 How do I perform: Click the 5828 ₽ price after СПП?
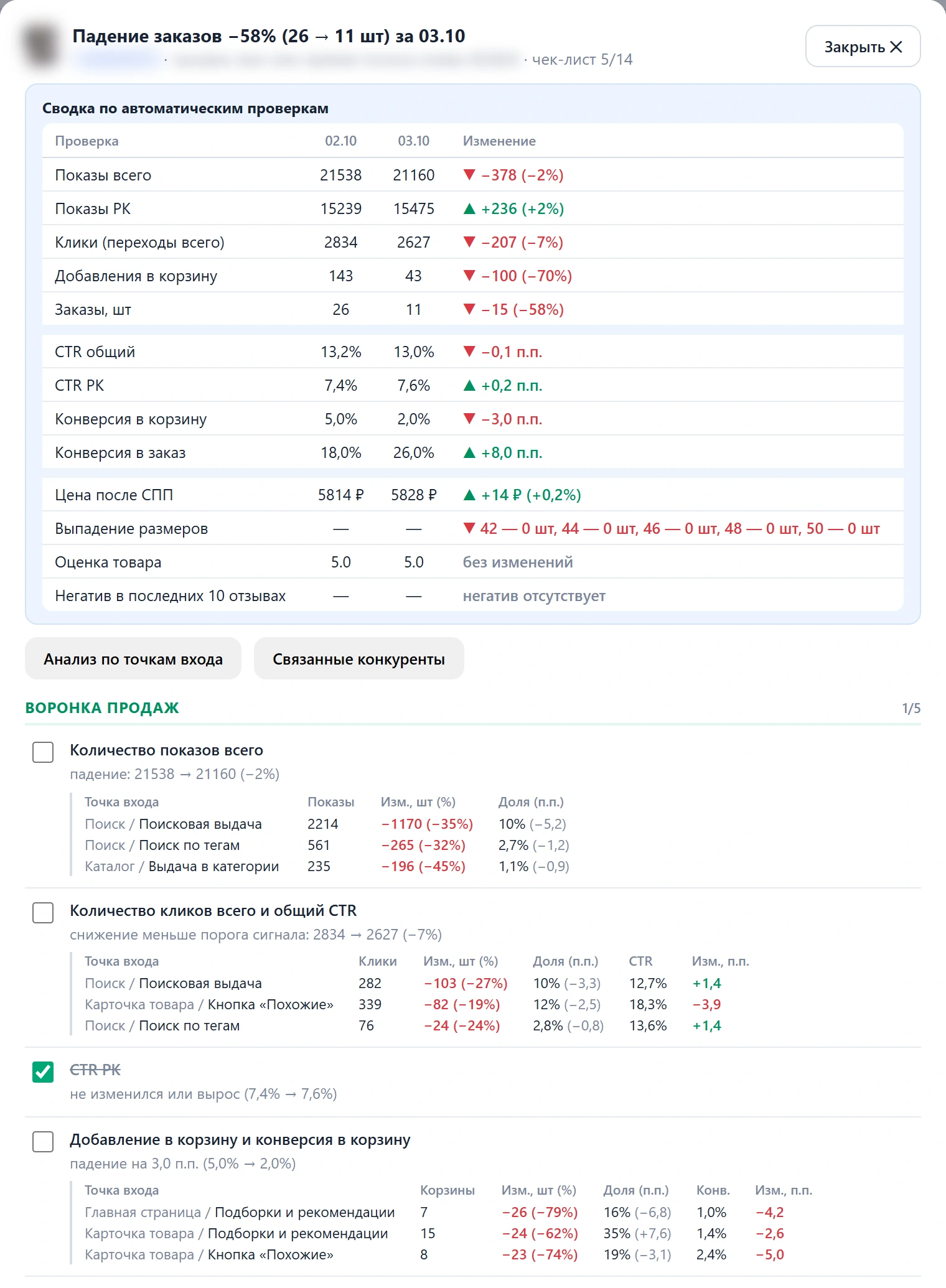(x=414, y=495)
